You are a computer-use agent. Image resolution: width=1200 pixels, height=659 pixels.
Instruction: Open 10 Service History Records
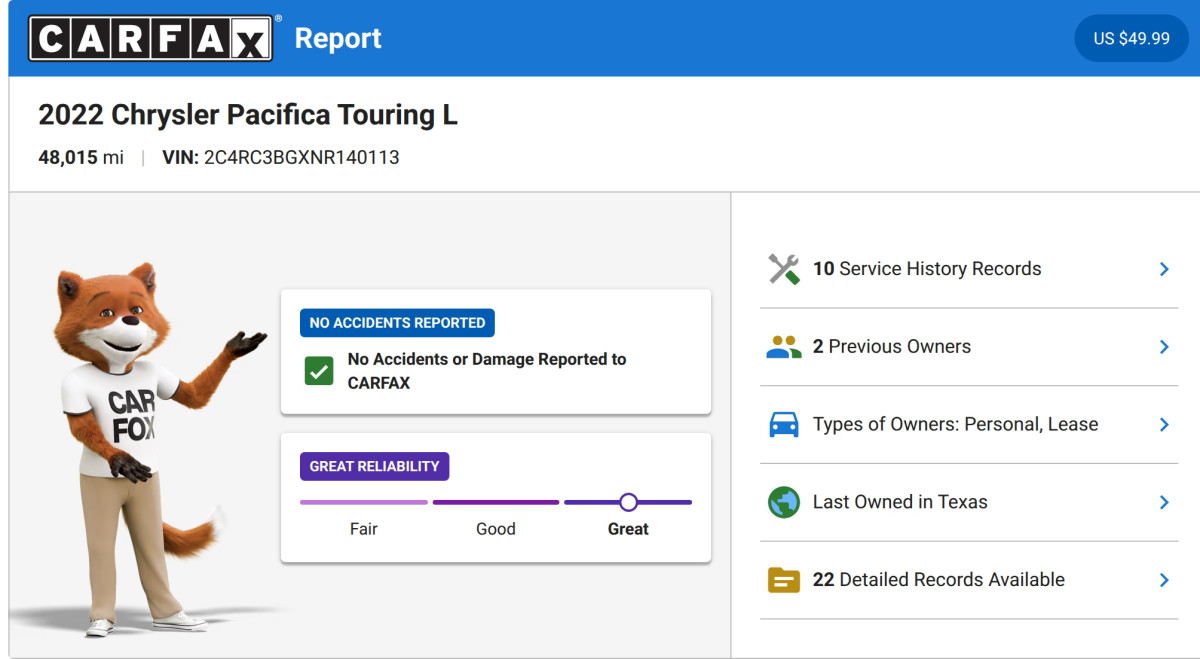(969, 269)
